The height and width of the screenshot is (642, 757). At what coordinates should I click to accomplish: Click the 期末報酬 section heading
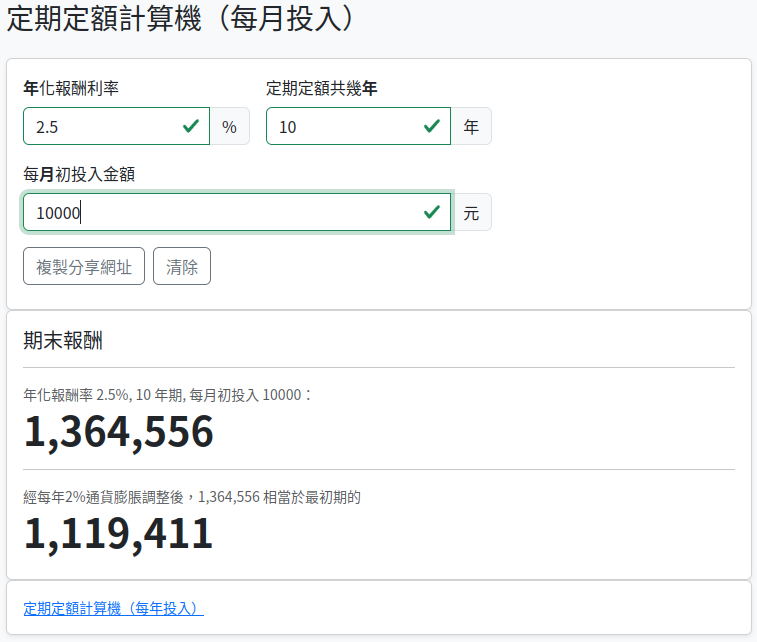(63, 341)
